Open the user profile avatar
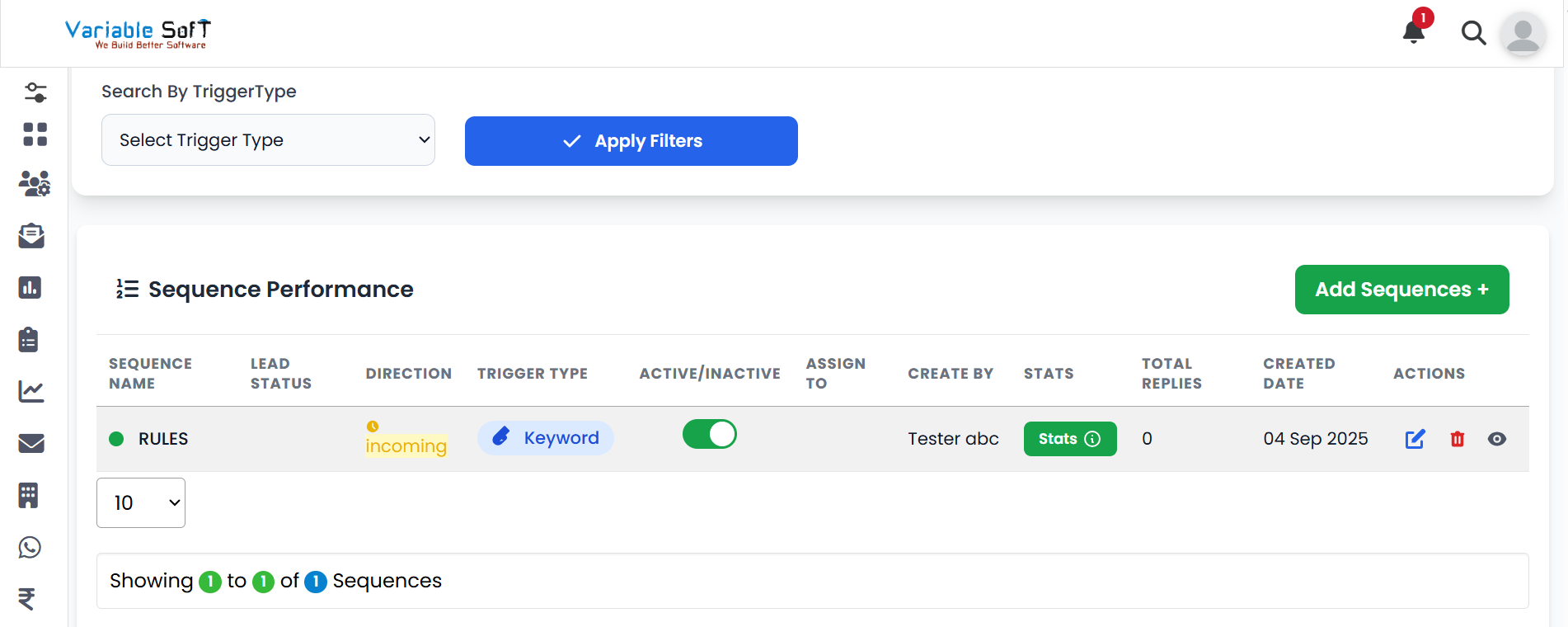 [x=1522, y=35]
